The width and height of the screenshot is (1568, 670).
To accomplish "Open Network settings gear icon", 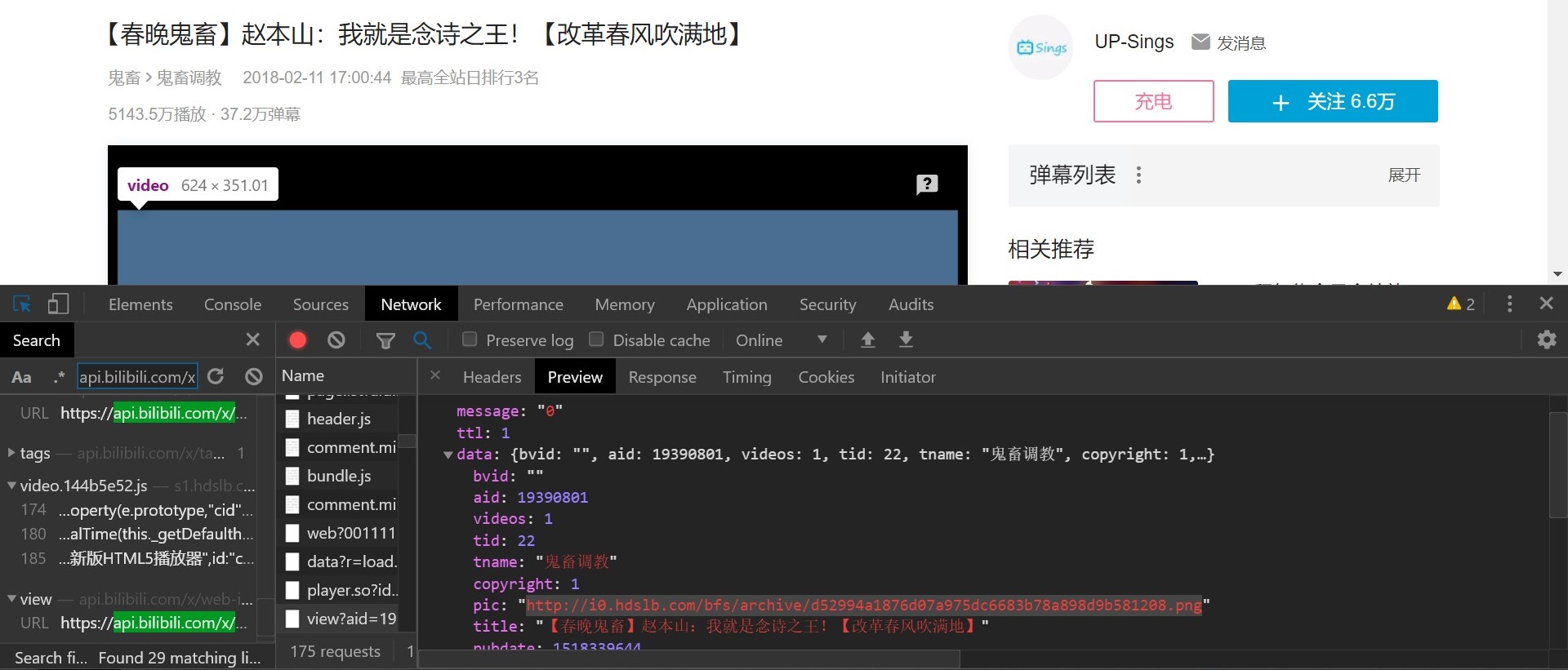I will 1547,339.
